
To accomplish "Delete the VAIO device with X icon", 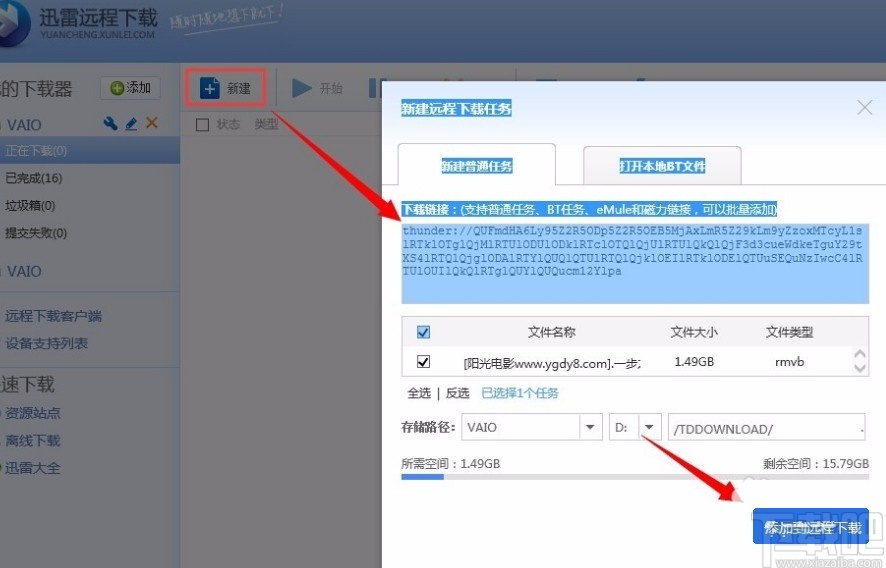I will click(x=151, y=123).
